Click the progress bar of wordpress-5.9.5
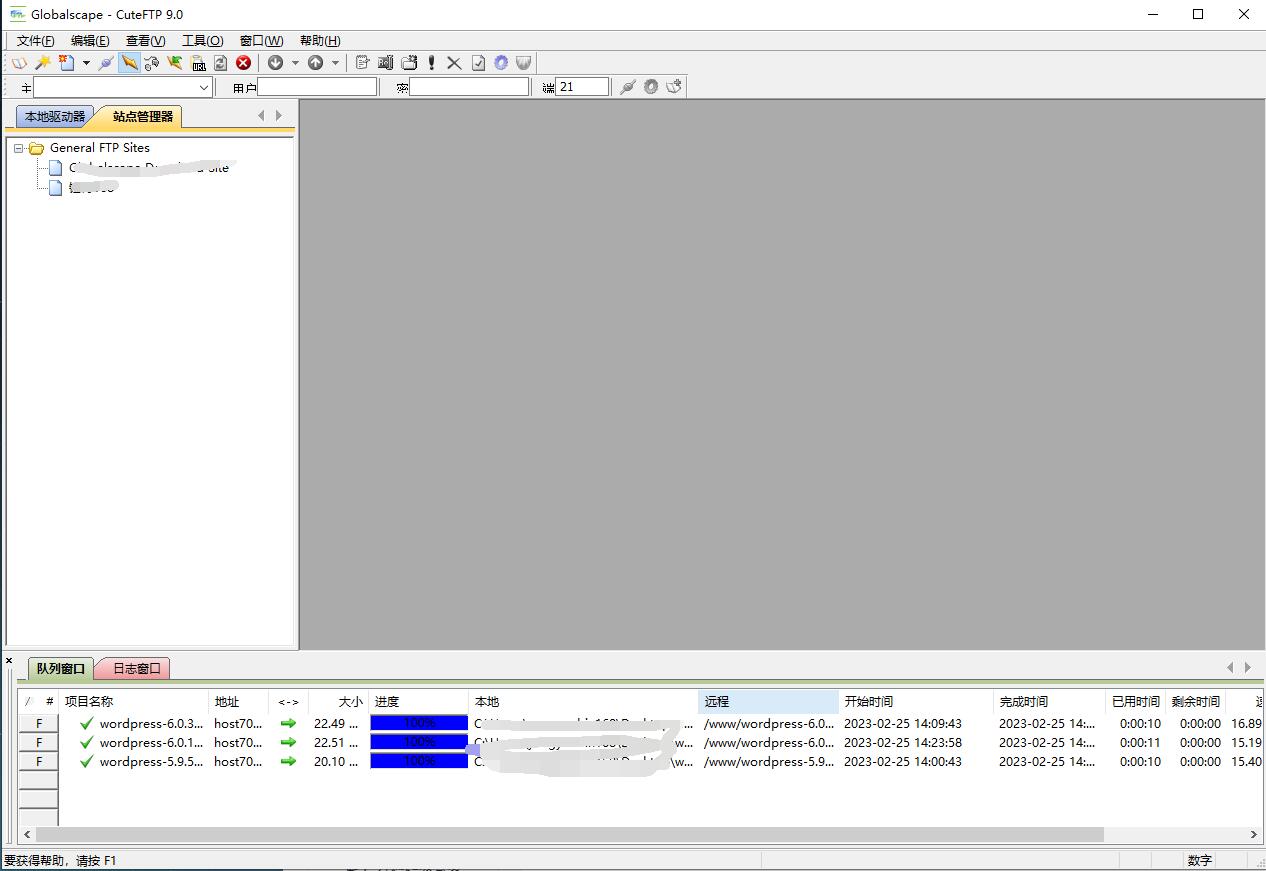1266x871 pixels. click(x=419, y=761)
